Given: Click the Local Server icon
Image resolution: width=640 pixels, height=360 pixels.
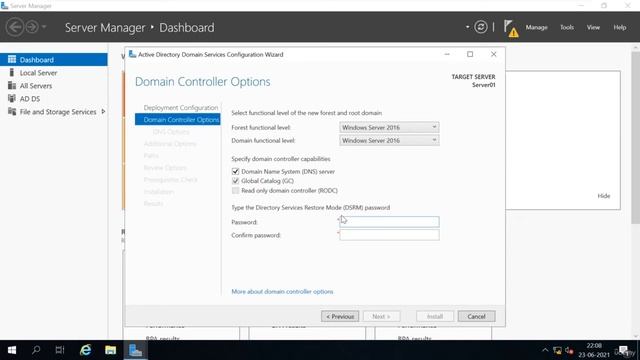Looking at the screenshot, I should (x=12, y=72).
